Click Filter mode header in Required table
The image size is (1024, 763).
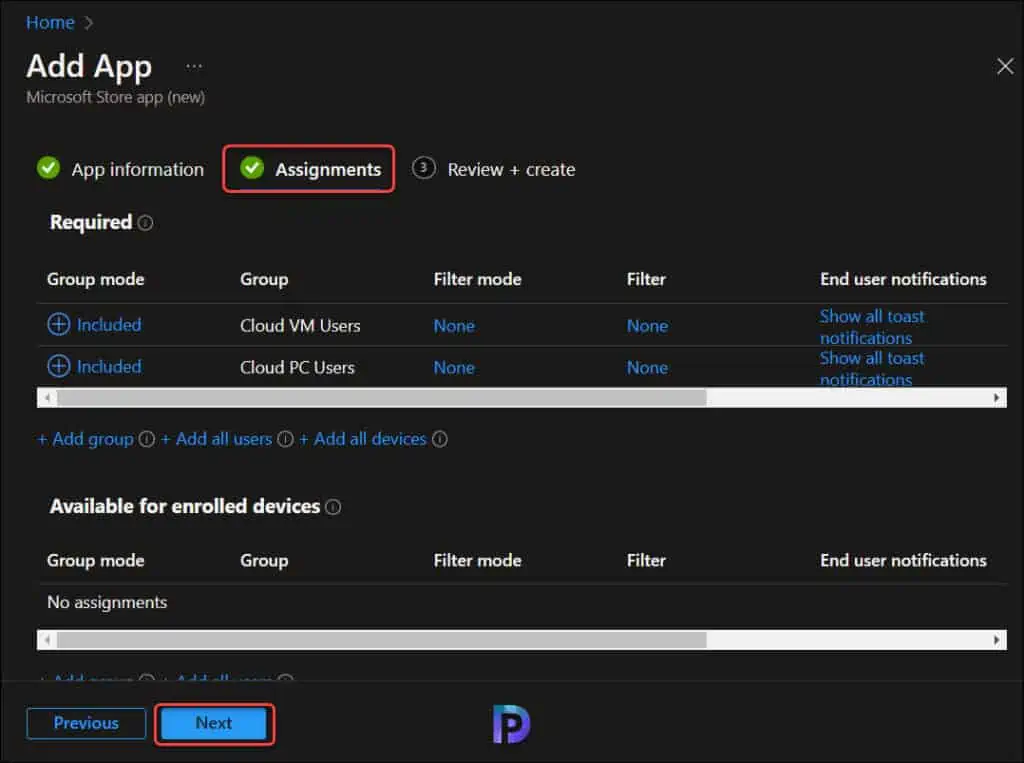click(477, 279)
